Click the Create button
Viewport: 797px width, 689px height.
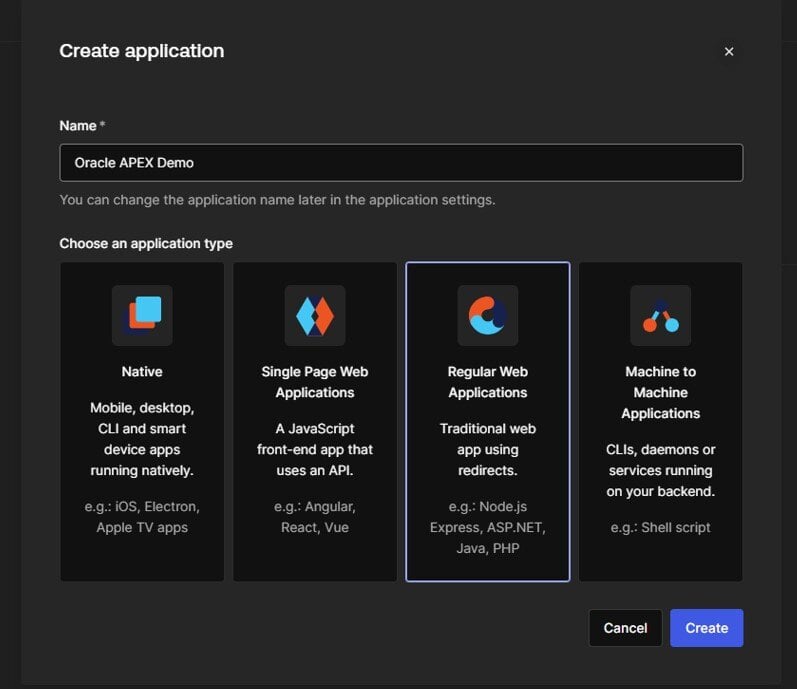[707, 628]
